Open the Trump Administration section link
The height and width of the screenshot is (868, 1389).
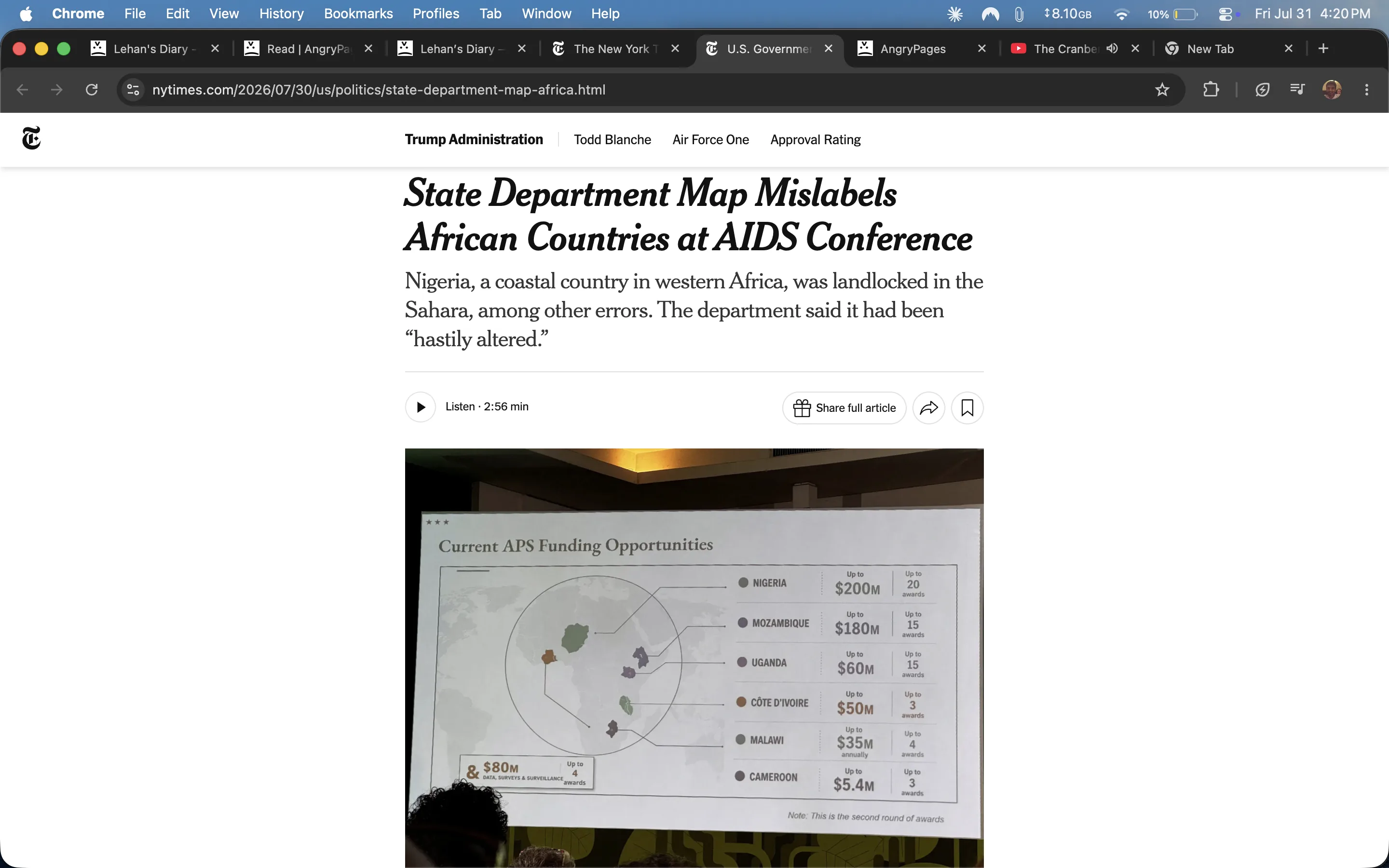pos(474,139)
